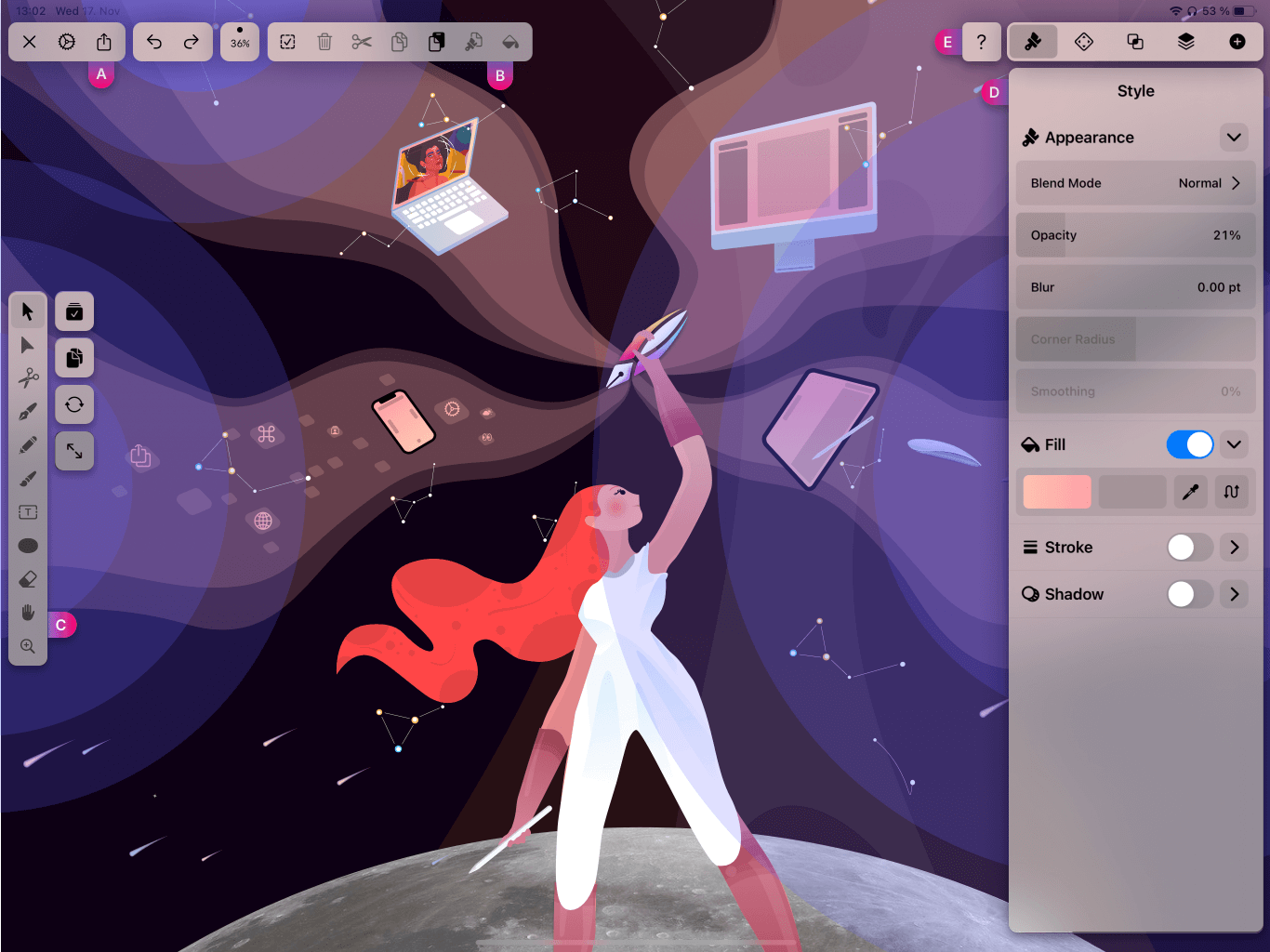This screenshot has width=1270, height=952.
Task: Select the Pencil tool
Action: pos(28,445)
